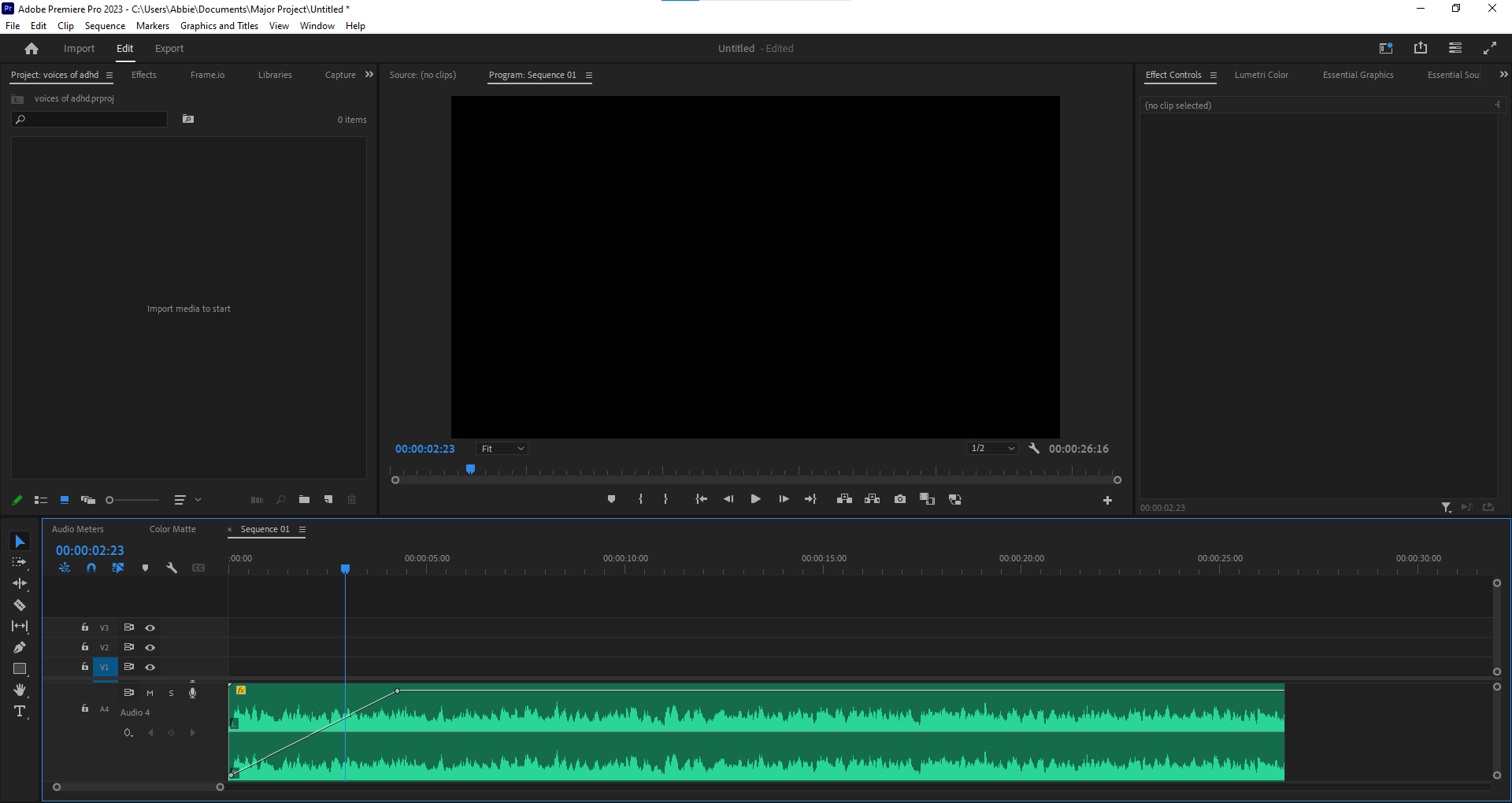Click the Ripple Edit tool
Screen dimensions: 1512x803
(x=20, y=583)
